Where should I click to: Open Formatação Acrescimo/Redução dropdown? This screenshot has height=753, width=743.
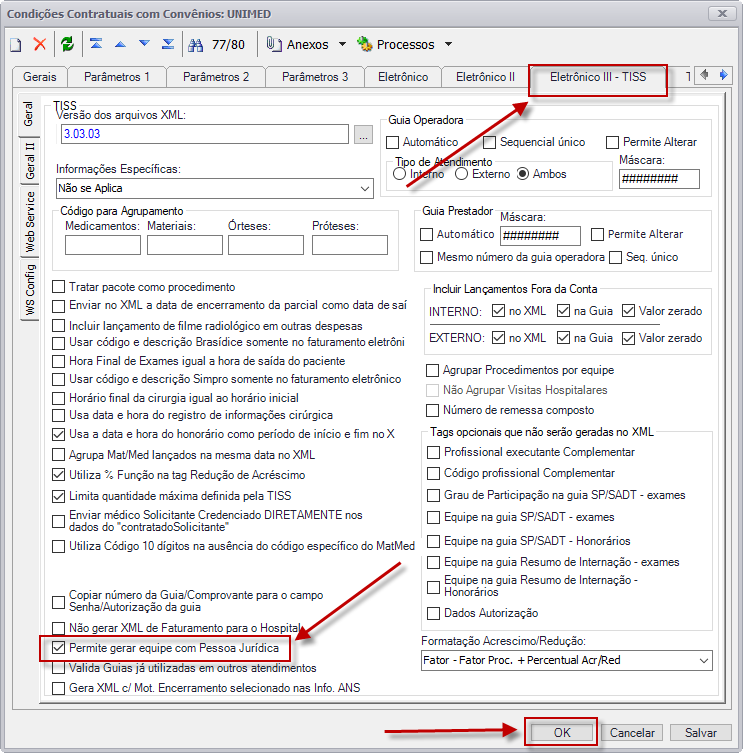coord(567,660)
